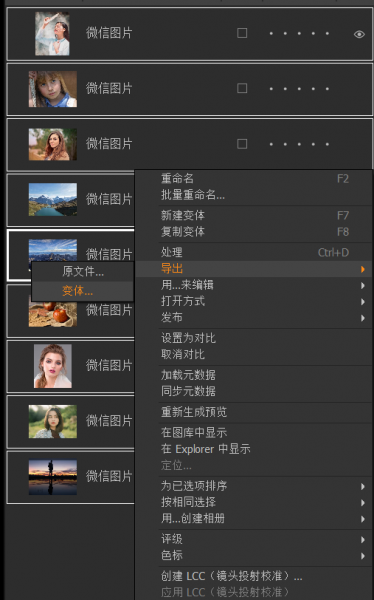Choose 批量重命名... menu entry
Screen dimensions: 374x600
coord(193,195)
